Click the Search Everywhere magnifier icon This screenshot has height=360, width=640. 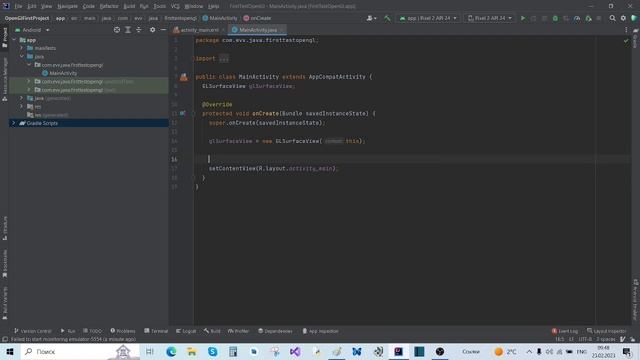coord(612,18)
